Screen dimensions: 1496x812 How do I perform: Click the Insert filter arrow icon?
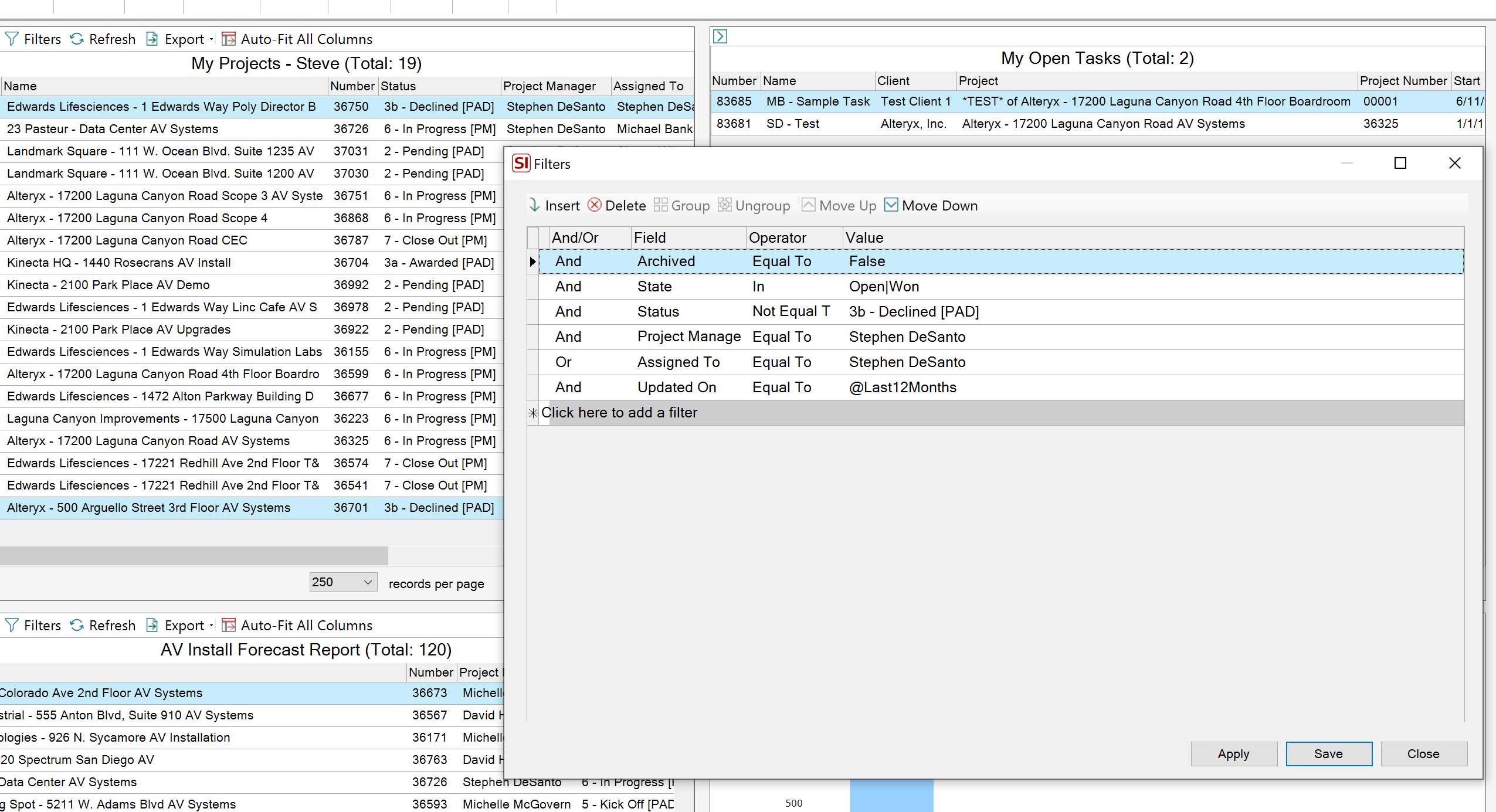534,205
